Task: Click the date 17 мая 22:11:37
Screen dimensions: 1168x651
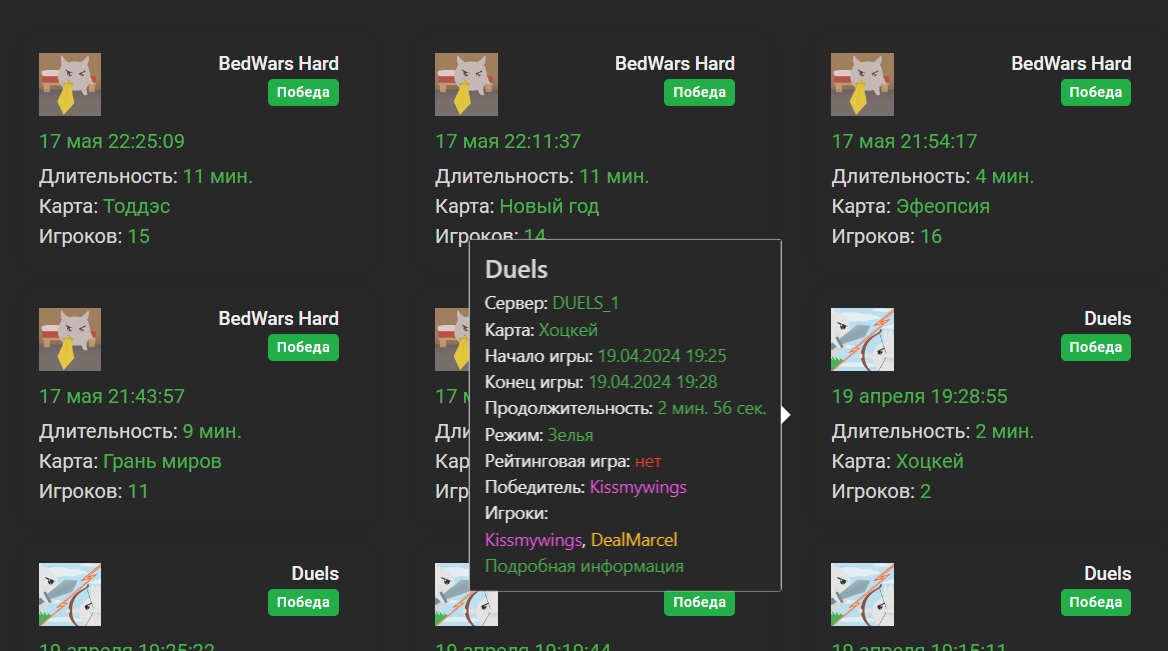Action: [x=507, y=141]
